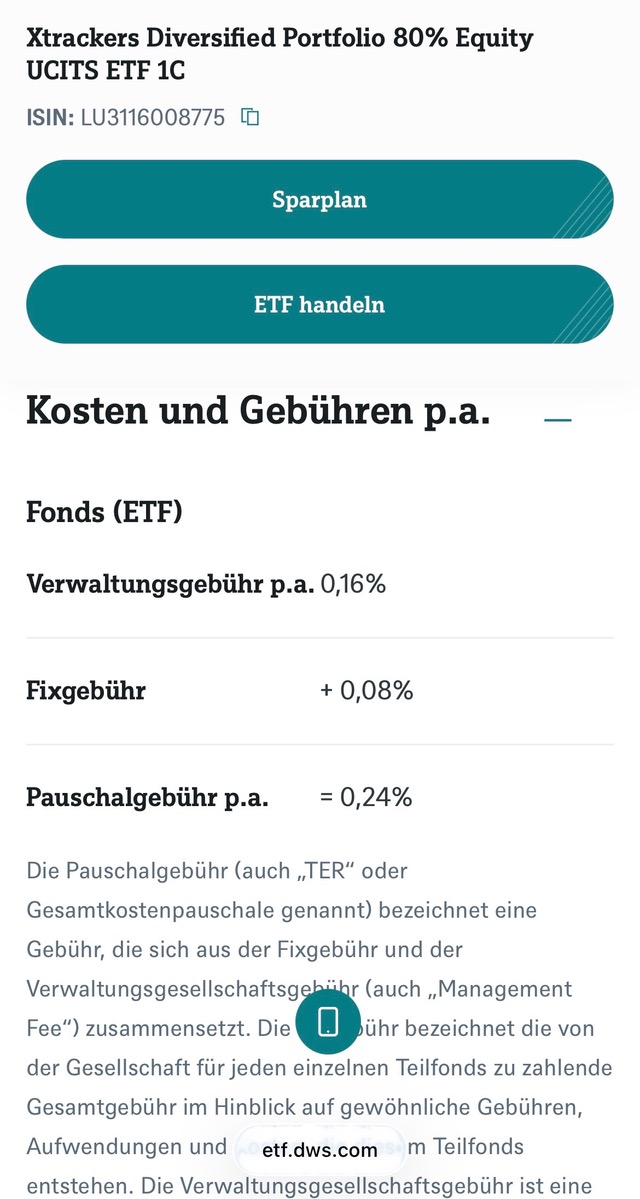Image resolution: width=640 pixels, height=1199 pixels.
Task: Collapse the Kosten und Gebühren section
Action: 557,419
